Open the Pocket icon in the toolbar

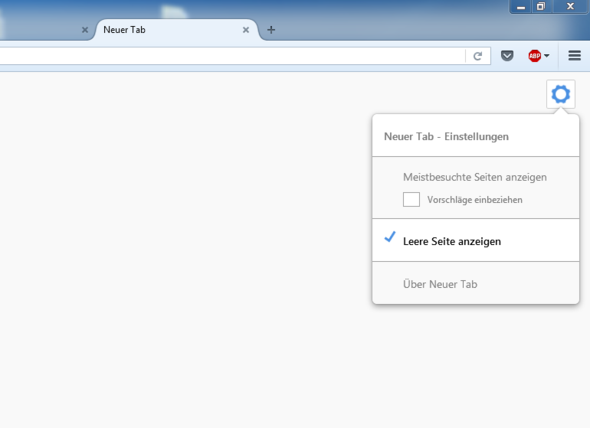coord(507,56)
